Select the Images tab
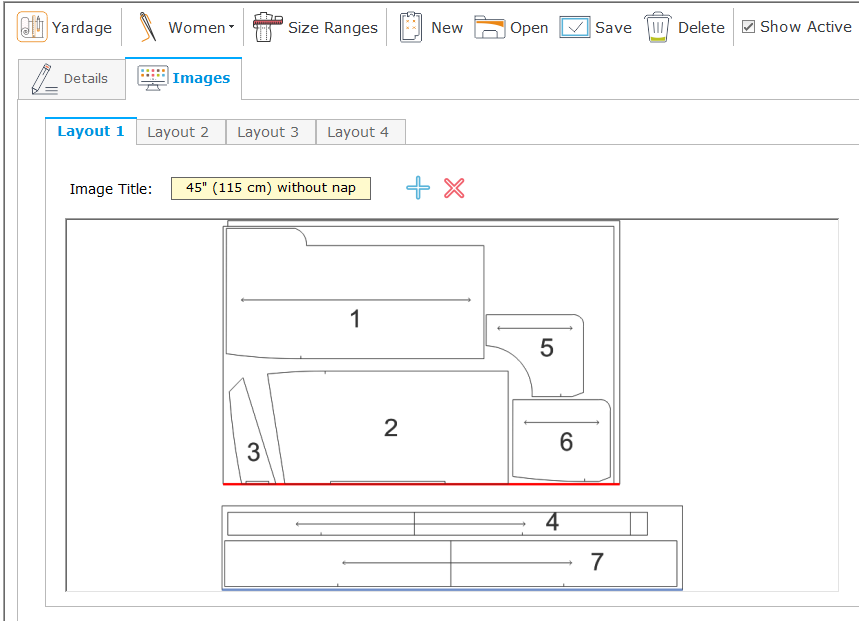The width and height of the screenshot is (859, 621). (x=184, y=78)
